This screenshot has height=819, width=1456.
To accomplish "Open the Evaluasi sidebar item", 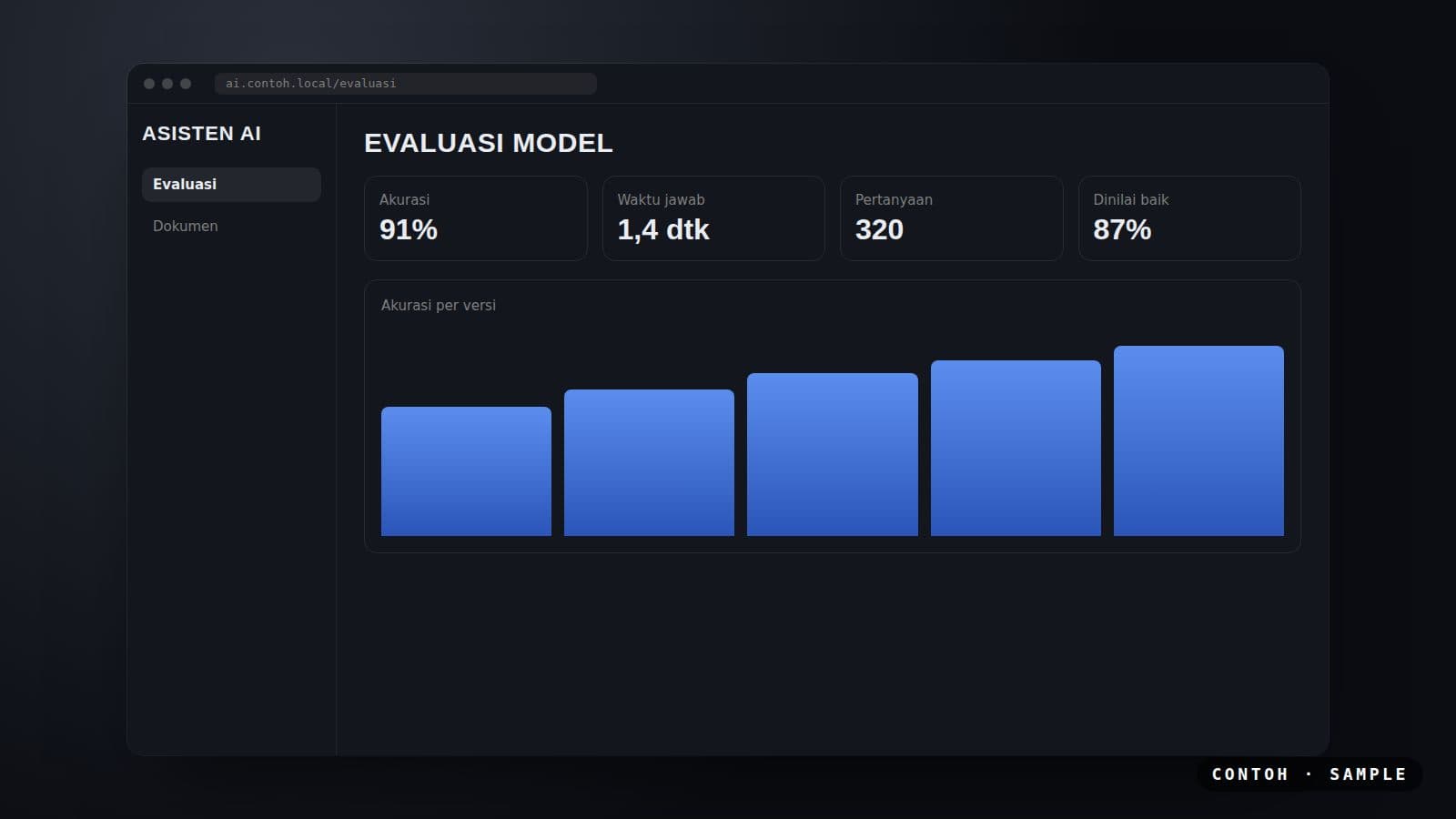I will 231,184.
